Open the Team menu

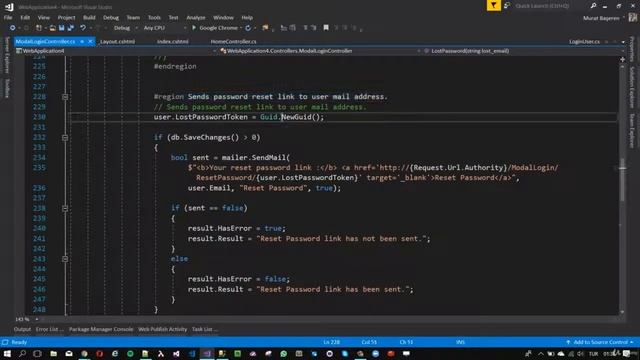click(133, 18)
